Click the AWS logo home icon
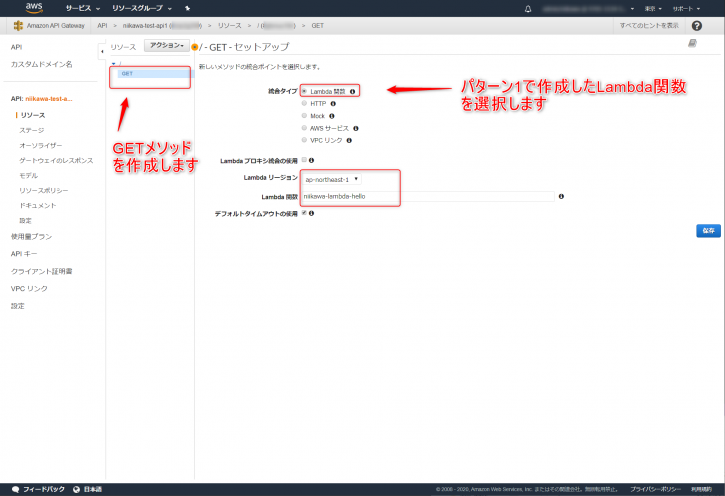The height and width of the screenshot is (496, 725). pyautogui.click(x=34, y=7)
